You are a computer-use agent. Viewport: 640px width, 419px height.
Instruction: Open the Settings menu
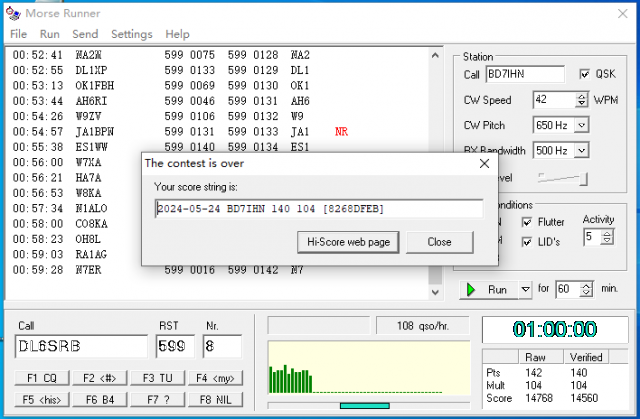click(x=131, y=34)
